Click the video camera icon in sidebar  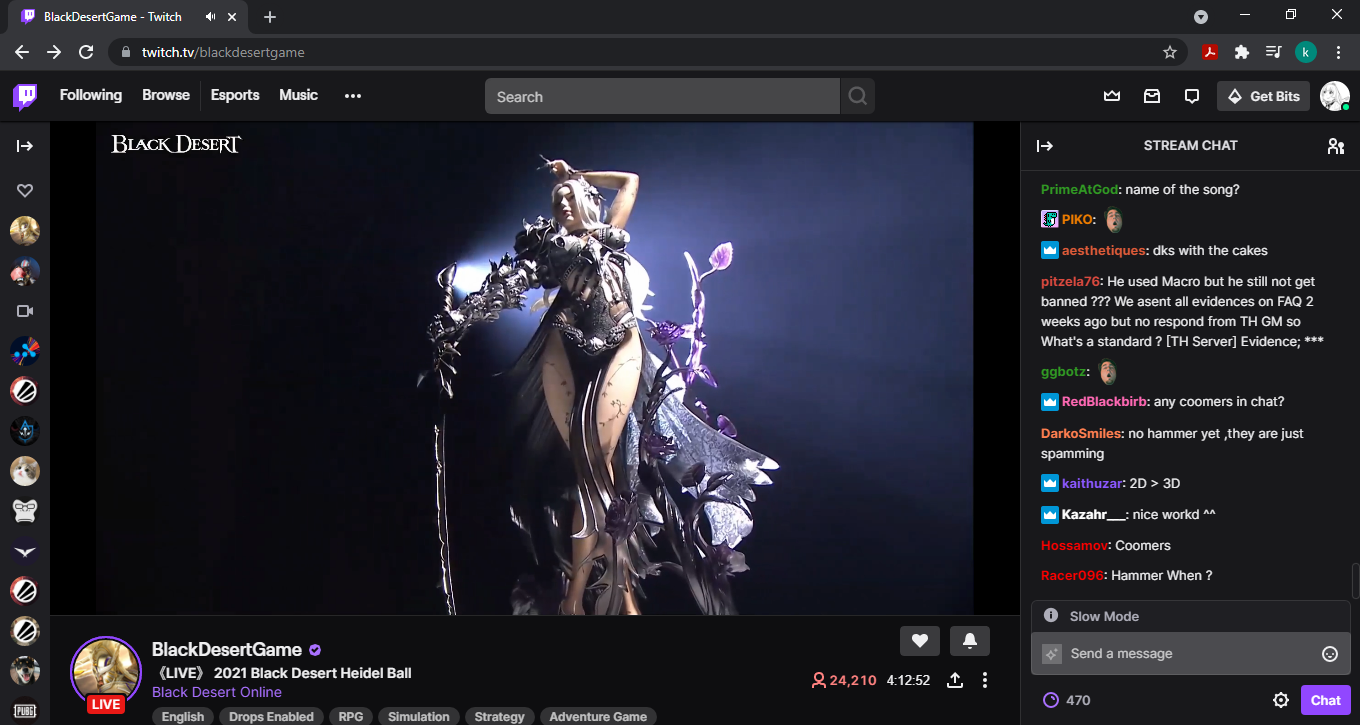[25, 311]
